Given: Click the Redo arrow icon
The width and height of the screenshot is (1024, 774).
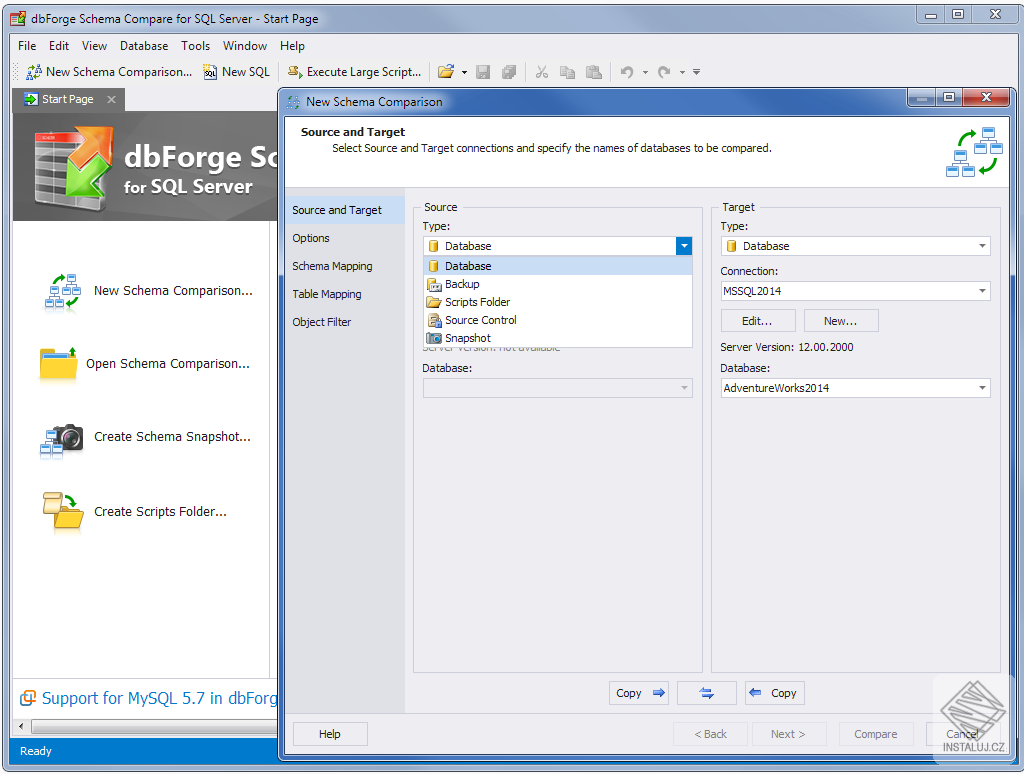Looking at the screenshot, I should point(664,72).
